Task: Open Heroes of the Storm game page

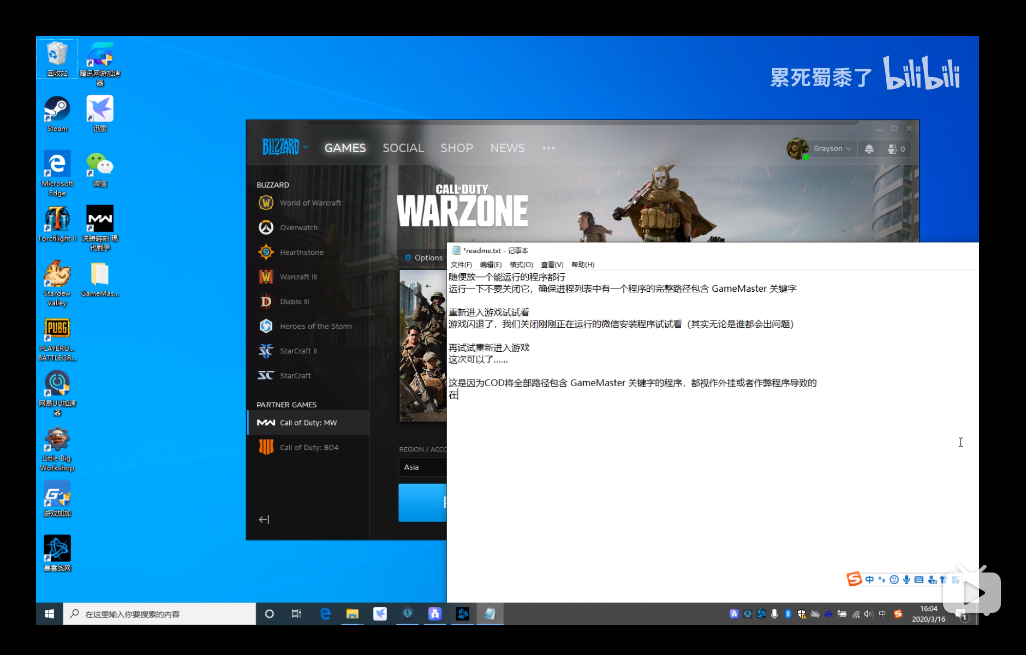Action: coord(315,326)
